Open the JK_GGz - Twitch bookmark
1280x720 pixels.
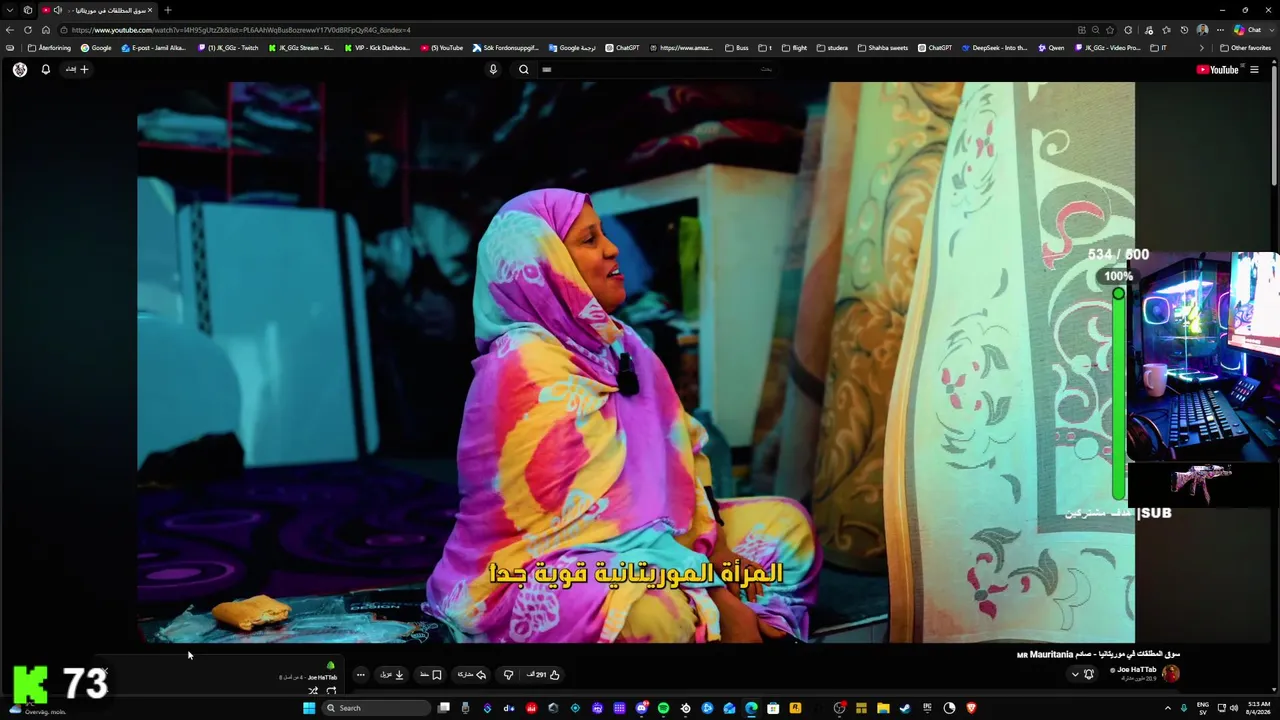(x=228, y=48)
